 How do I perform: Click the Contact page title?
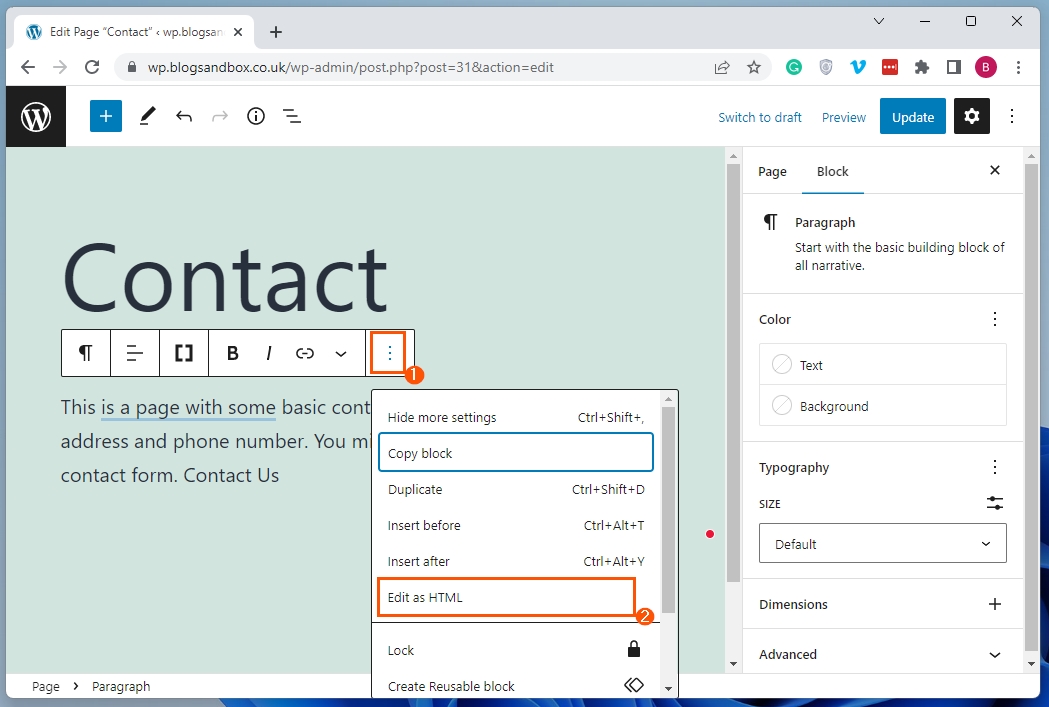[225, 278]
